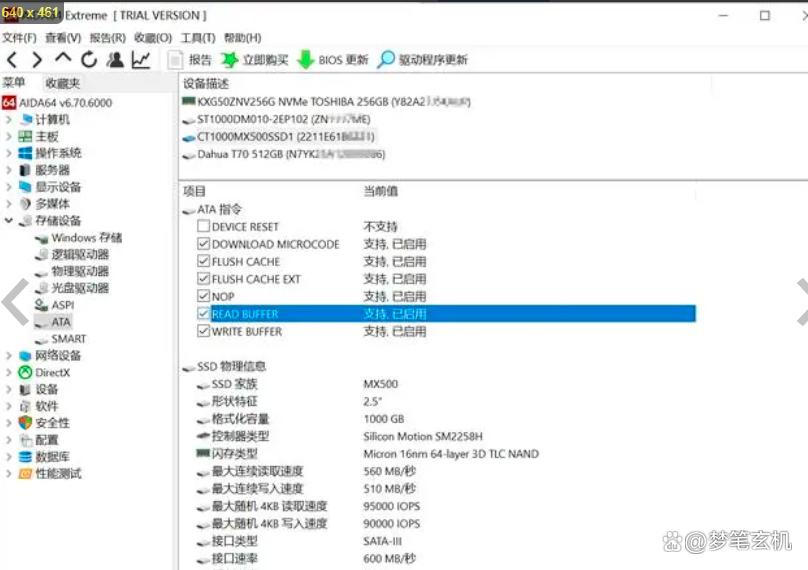Click the DirectX Xbox logo icon
This screenshot has width=808, height=570.
[25, 372]
